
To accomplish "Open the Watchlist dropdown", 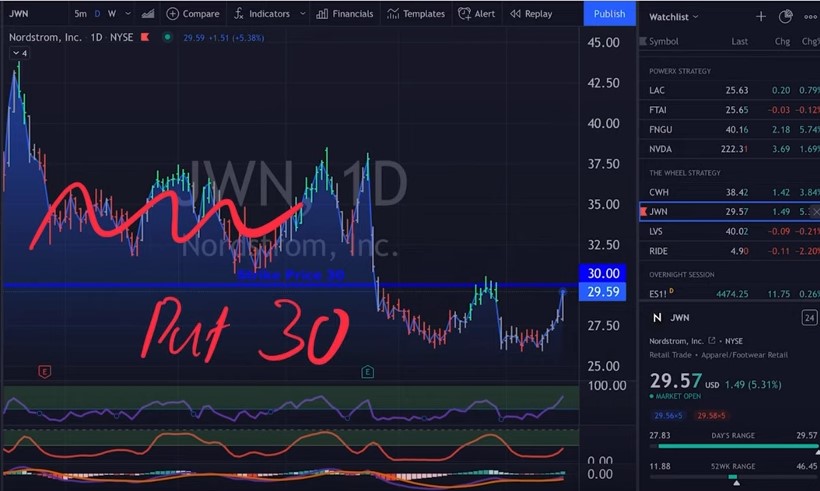I will (674, 17).
